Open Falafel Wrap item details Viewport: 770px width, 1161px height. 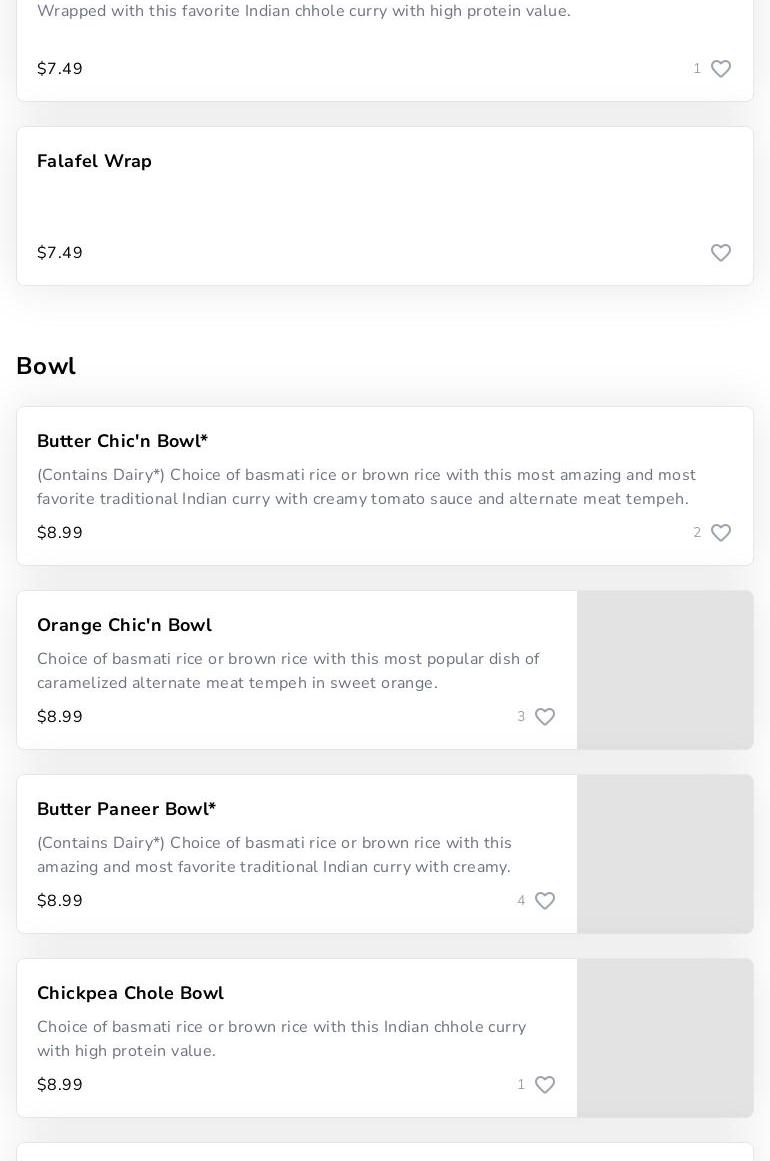94,161
